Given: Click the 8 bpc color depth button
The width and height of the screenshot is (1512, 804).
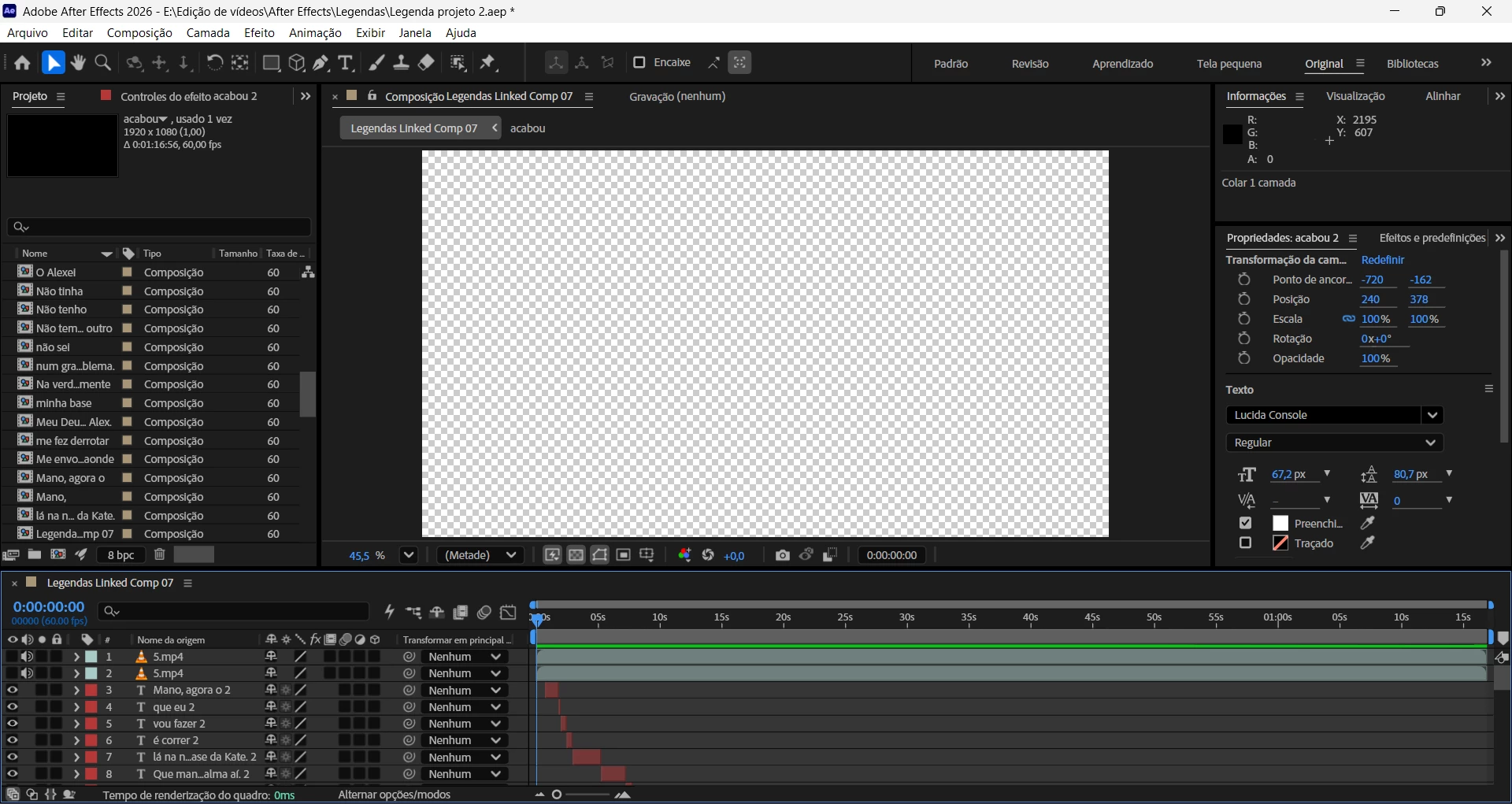Looking at the screenshot, I should pyautogui.click(x=120, y=555).
